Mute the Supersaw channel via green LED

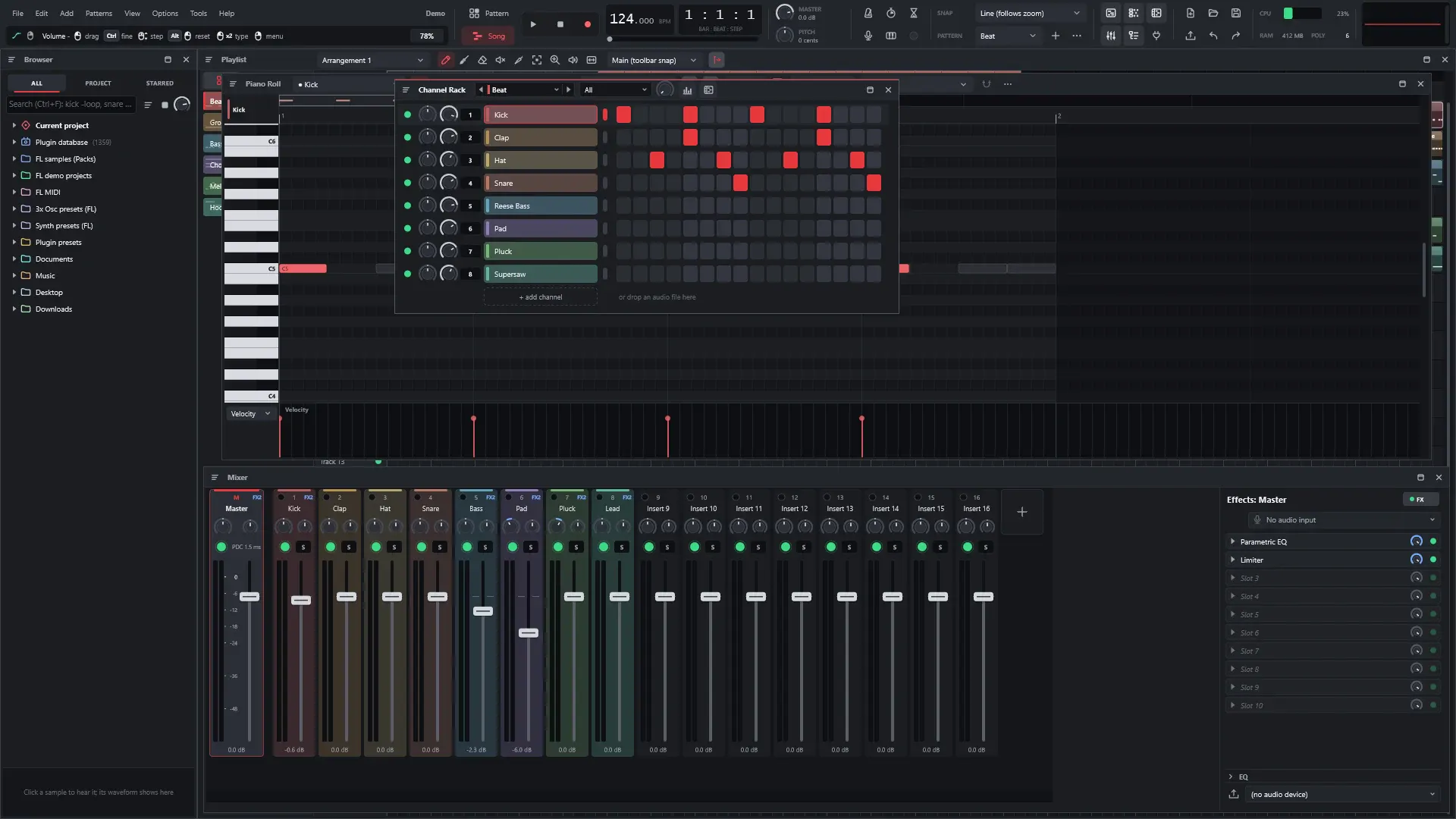407,274
